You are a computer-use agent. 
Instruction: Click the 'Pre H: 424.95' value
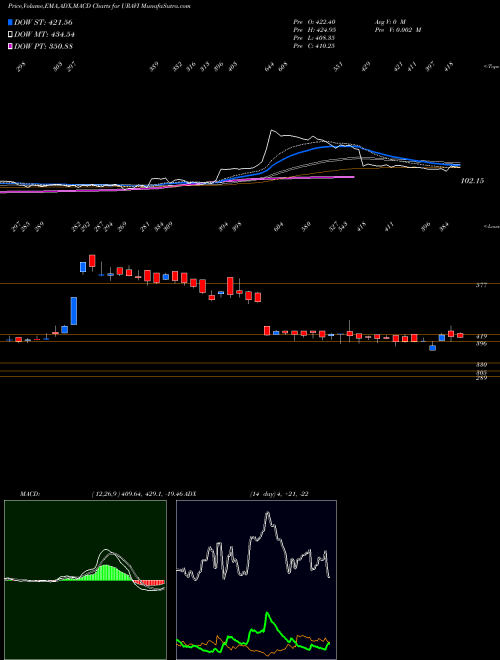pos(314,30)
